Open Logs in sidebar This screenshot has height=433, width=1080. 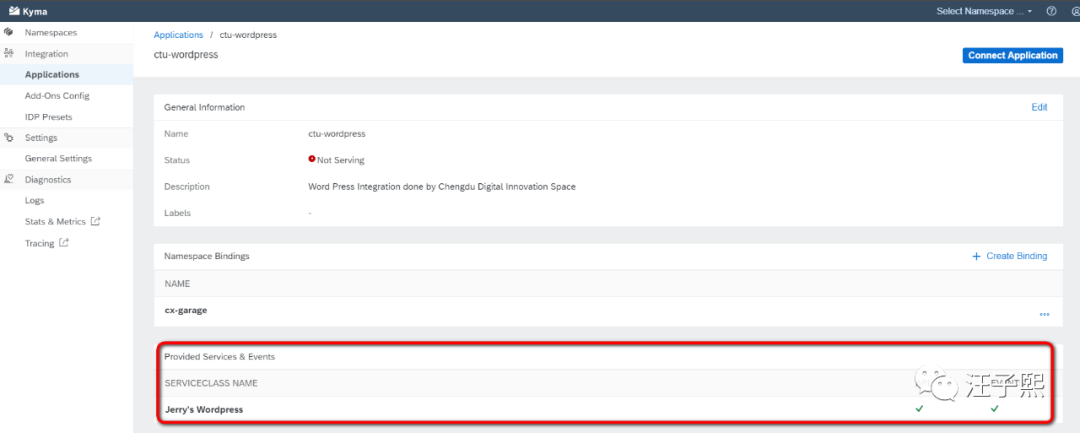[34, 200]
